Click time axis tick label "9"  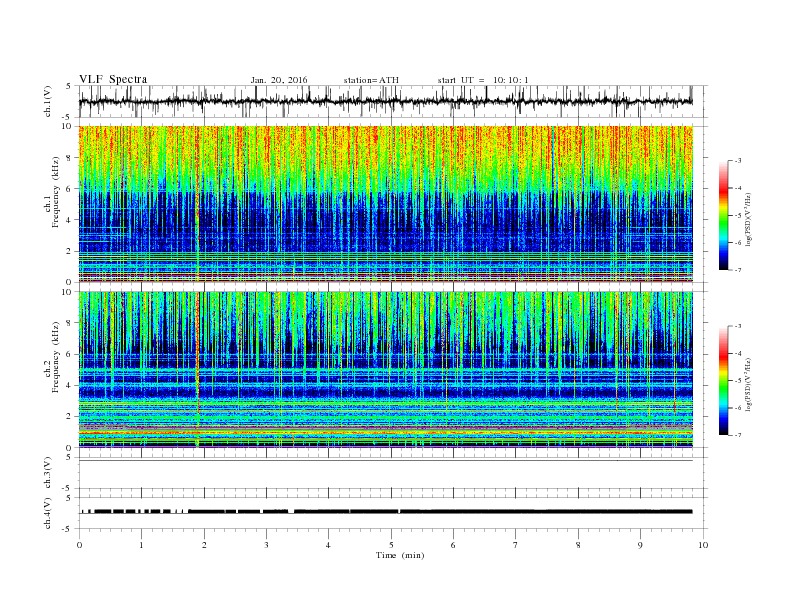pyautogui.click(x=640, y=545)
